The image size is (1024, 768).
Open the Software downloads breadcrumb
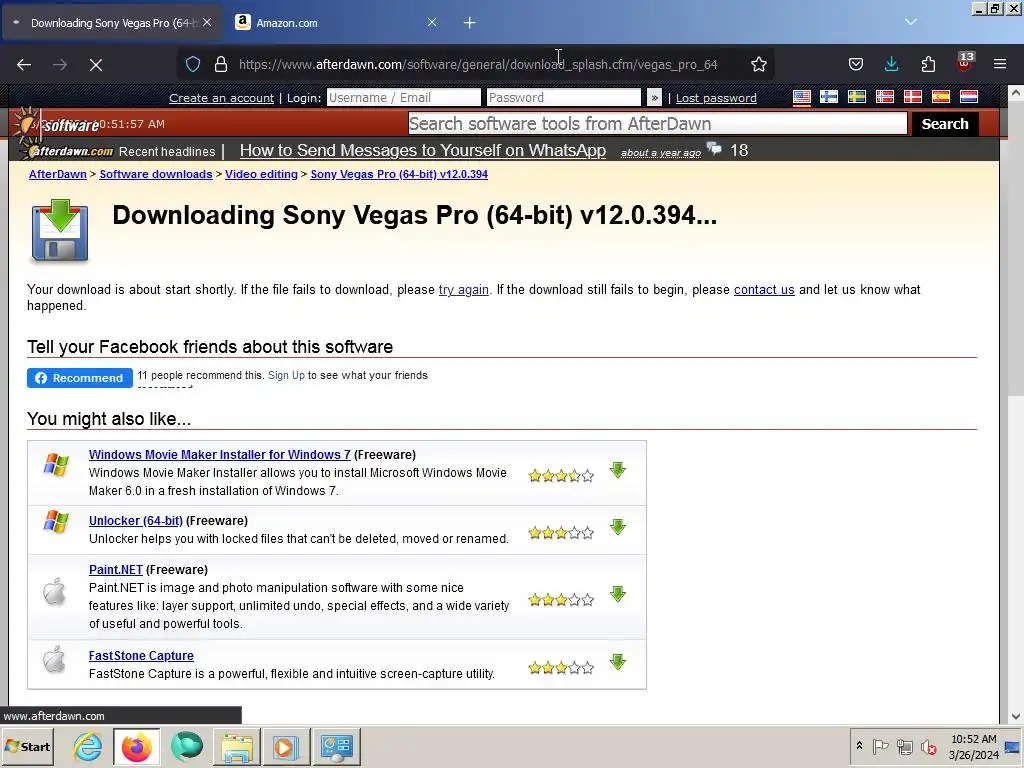coord(155,174)
